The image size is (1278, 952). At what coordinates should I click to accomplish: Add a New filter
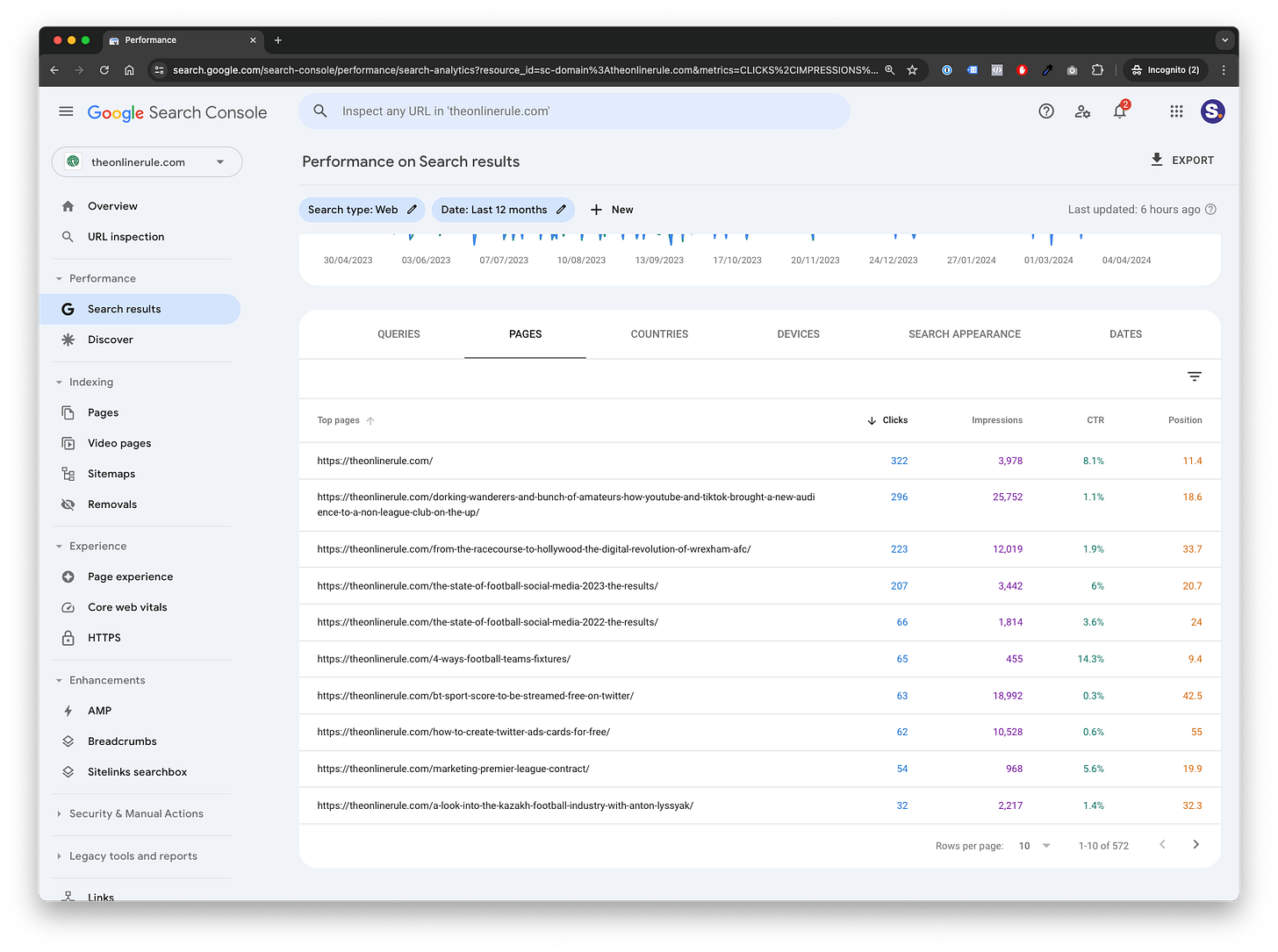(x=612, y=210)
